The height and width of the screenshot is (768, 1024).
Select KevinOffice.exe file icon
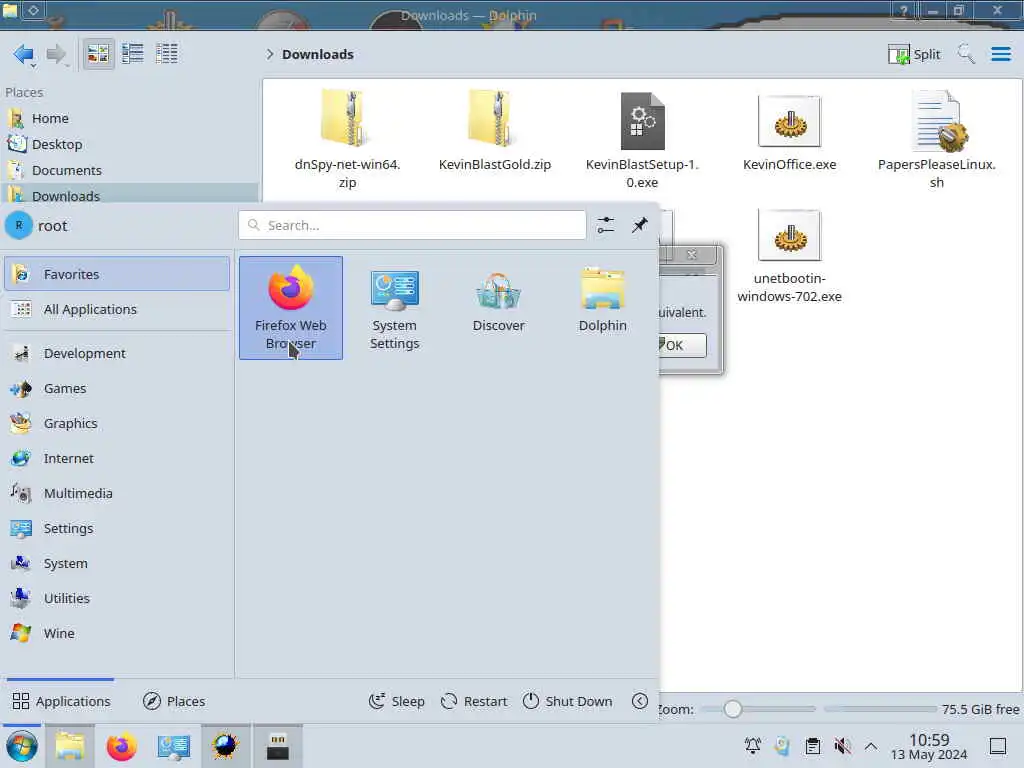tap(790, 121)
